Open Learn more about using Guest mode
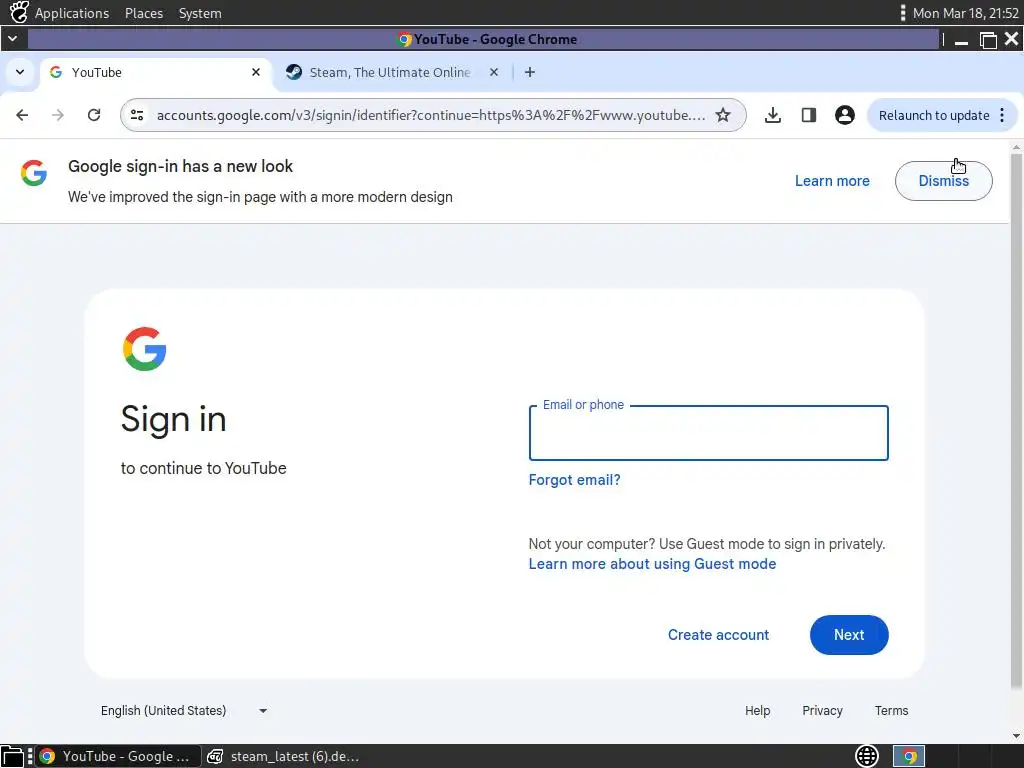 (652, 564)
